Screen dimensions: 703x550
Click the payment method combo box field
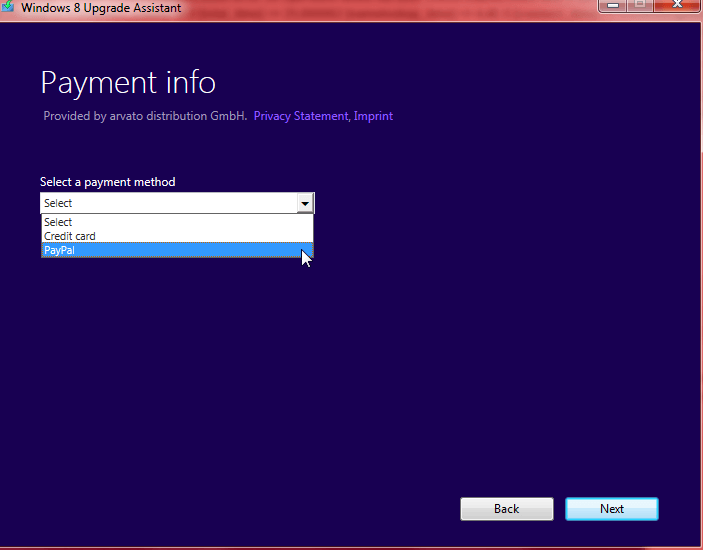[177, 204]
